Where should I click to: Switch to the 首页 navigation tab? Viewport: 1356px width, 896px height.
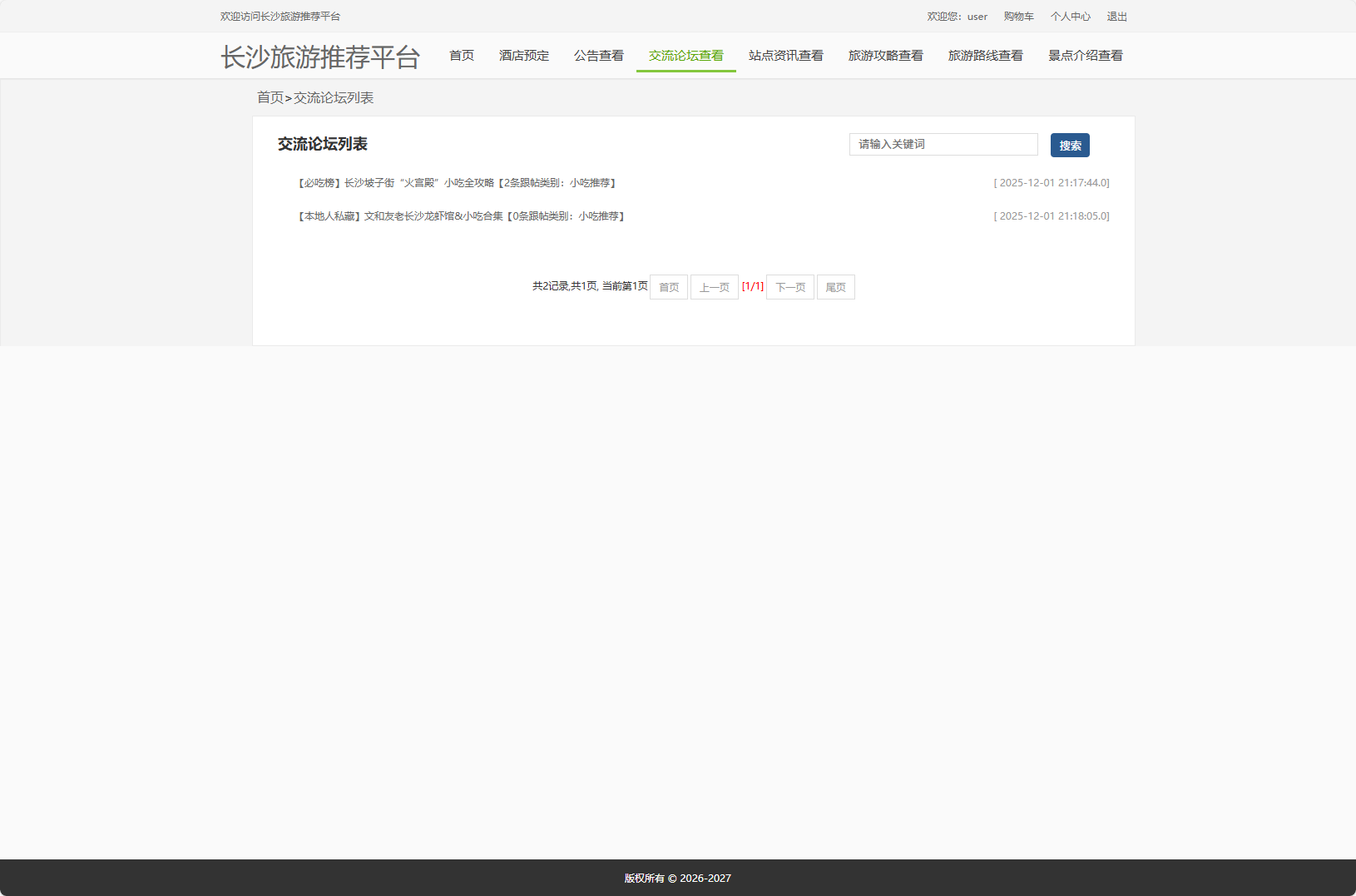[x=461, y=55]
